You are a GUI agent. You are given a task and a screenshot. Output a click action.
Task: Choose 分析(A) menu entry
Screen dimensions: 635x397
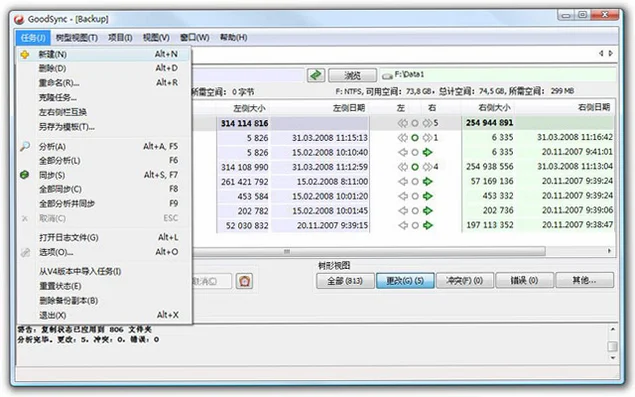(104, 147)
